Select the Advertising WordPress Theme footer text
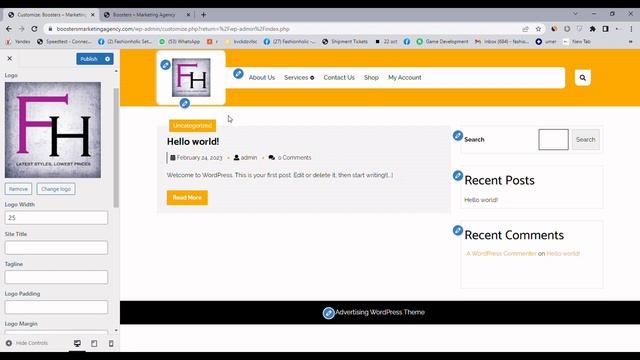The height and width of the screenshot is (360, 640). click(380, 312)
